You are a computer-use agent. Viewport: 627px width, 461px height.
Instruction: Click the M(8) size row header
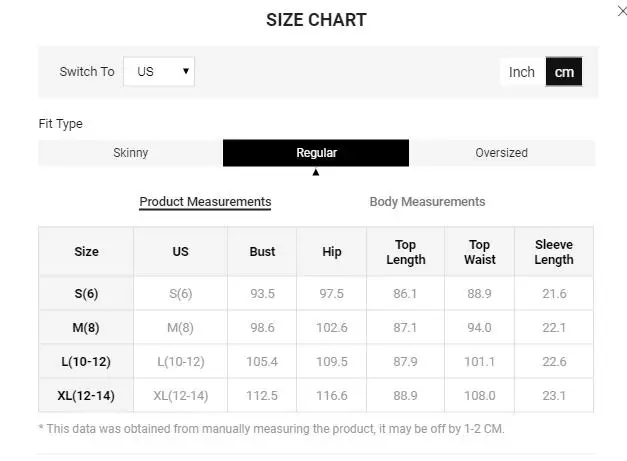point(86,328)
